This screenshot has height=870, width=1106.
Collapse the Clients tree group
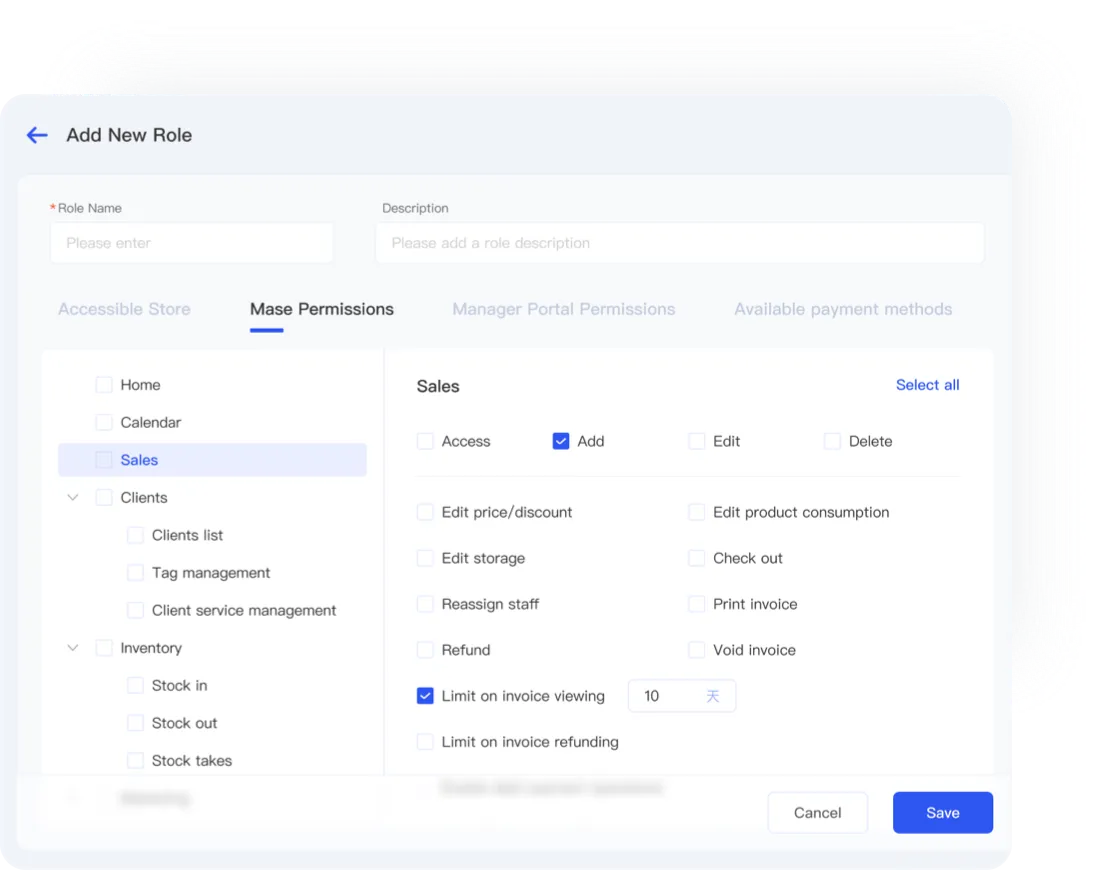click(72, 498)
